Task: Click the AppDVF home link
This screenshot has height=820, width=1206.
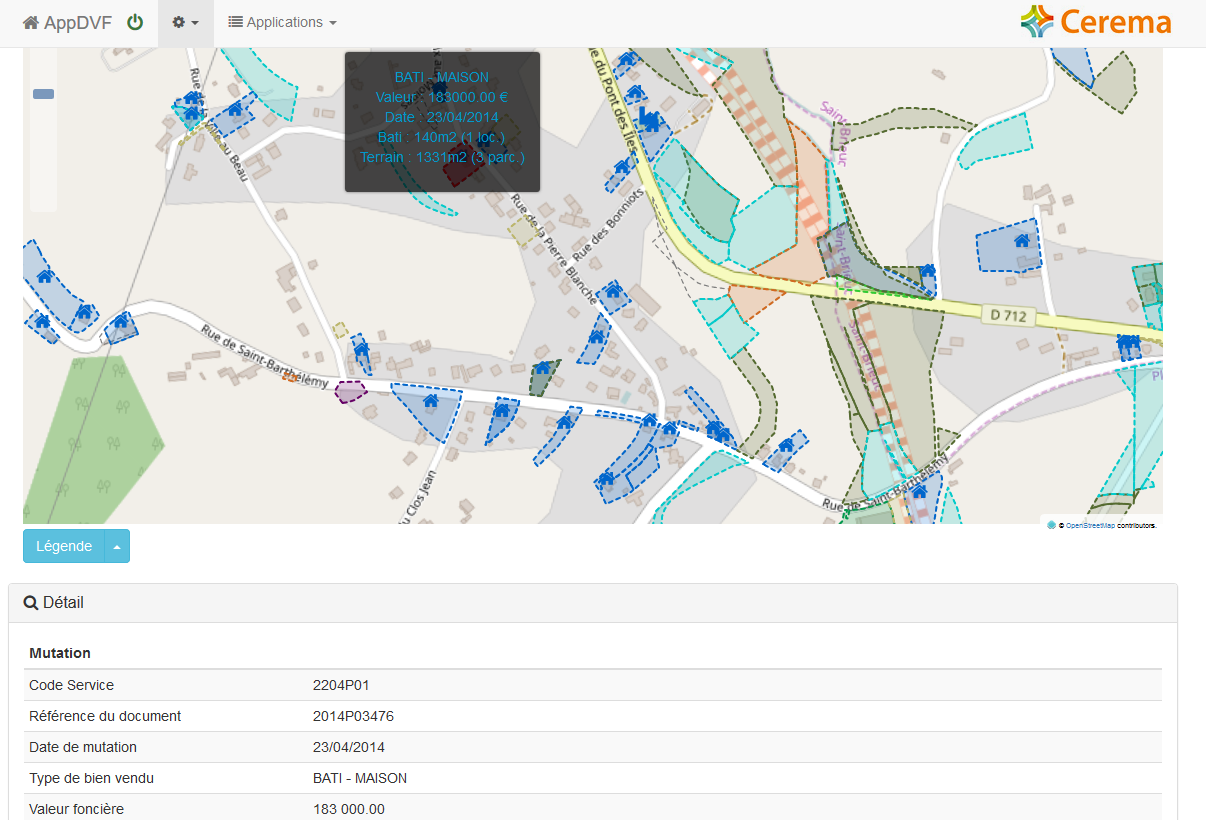Action: click(x=67, y=22)
